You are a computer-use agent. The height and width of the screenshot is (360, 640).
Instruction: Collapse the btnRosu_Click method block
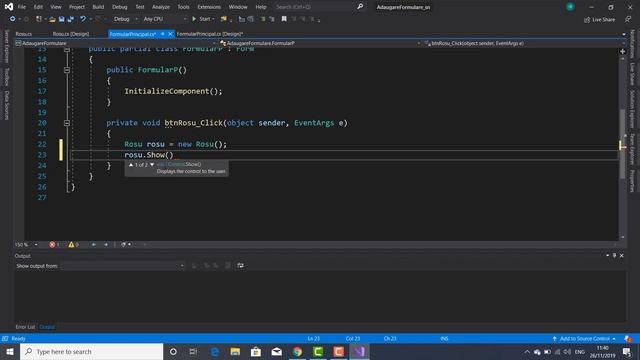pyautogui.click(x=67, y=123)
